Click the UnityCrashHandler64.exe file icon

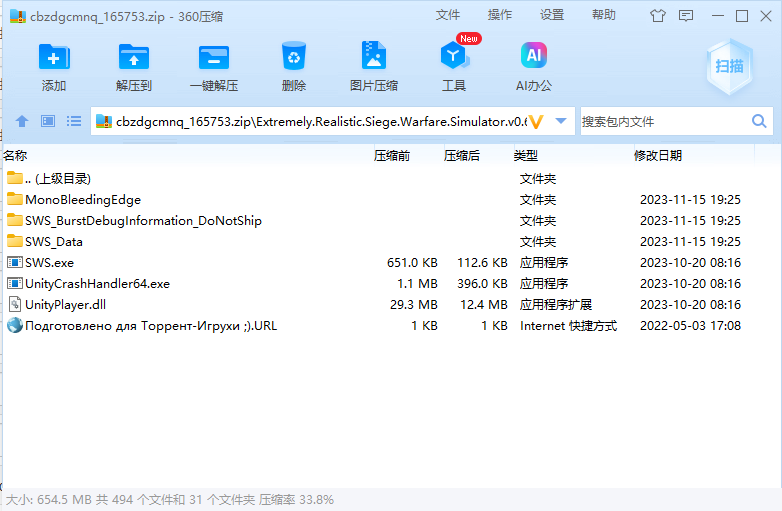[x=15, y=283]
